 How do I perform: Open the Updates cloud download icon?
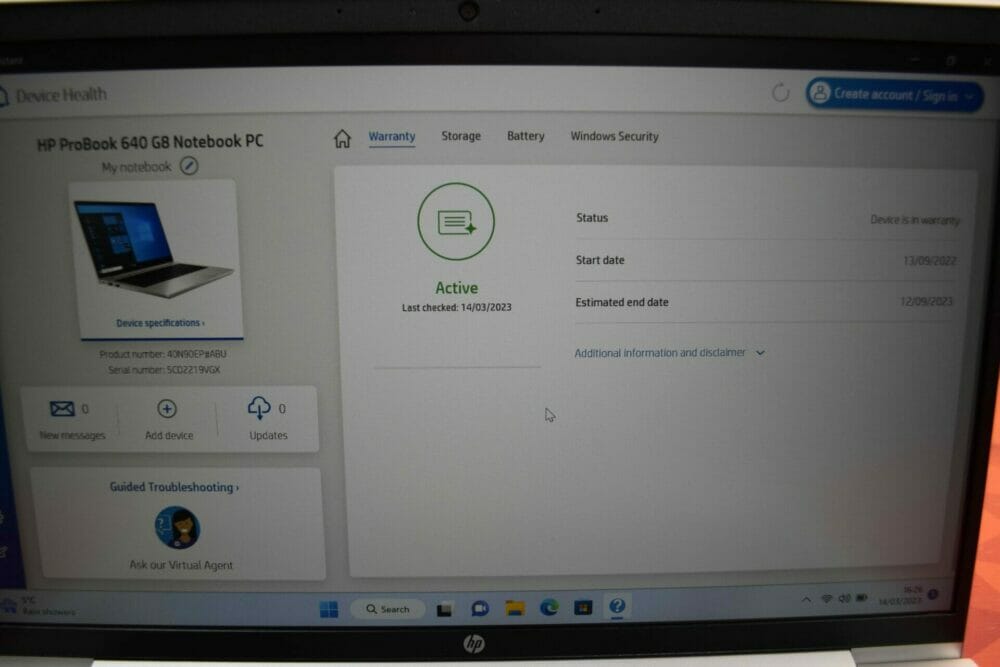click(259, 408)
